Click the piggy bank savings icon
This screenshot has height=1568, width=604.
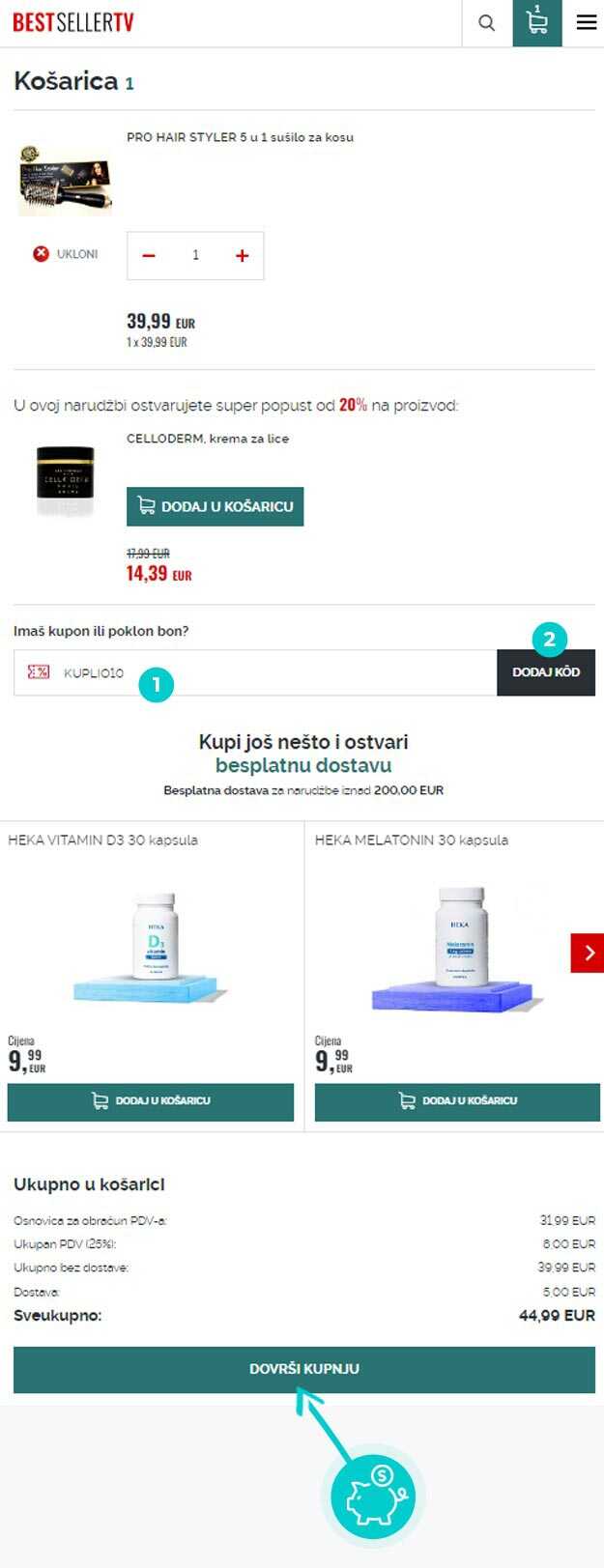coord(373,1497)
